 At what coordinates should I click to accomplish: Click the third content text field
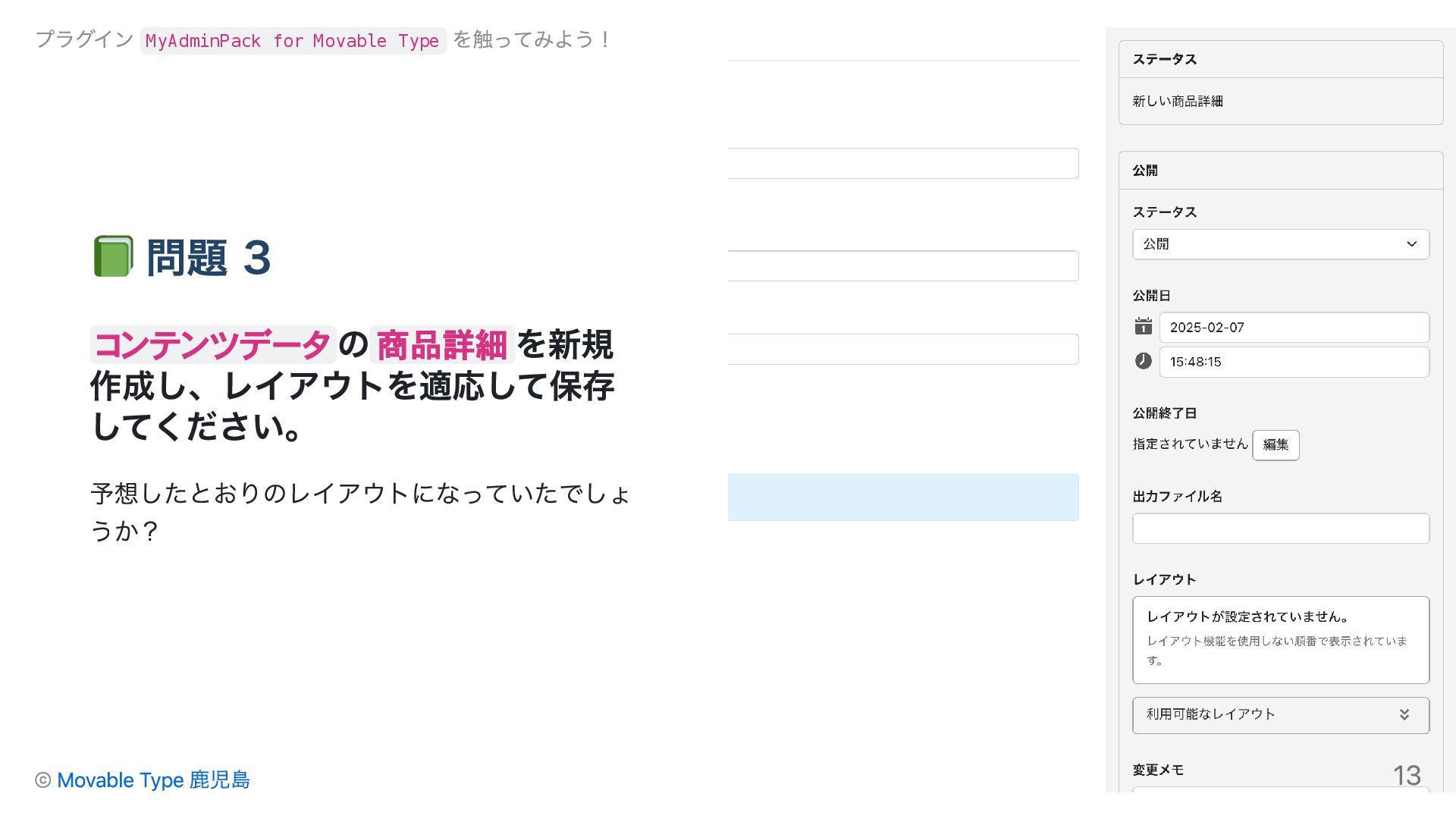point(902,350)
